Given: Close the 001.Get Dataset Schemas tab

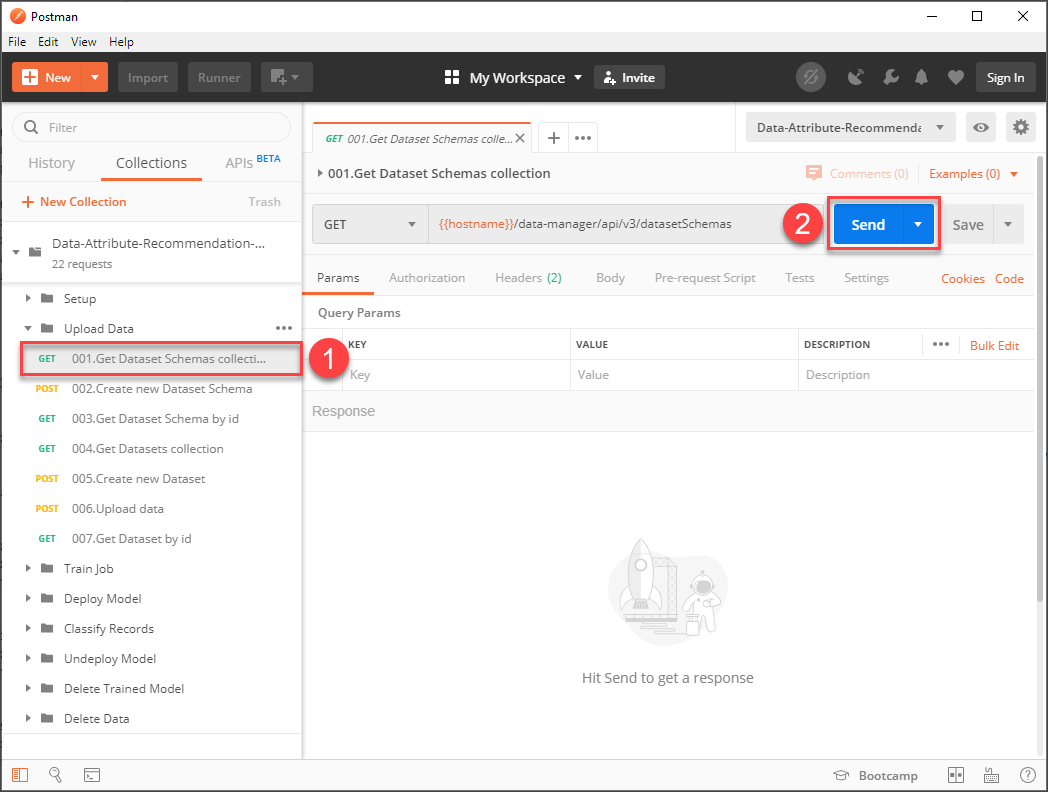Looking at the screenshot, I should coord(519,138).
